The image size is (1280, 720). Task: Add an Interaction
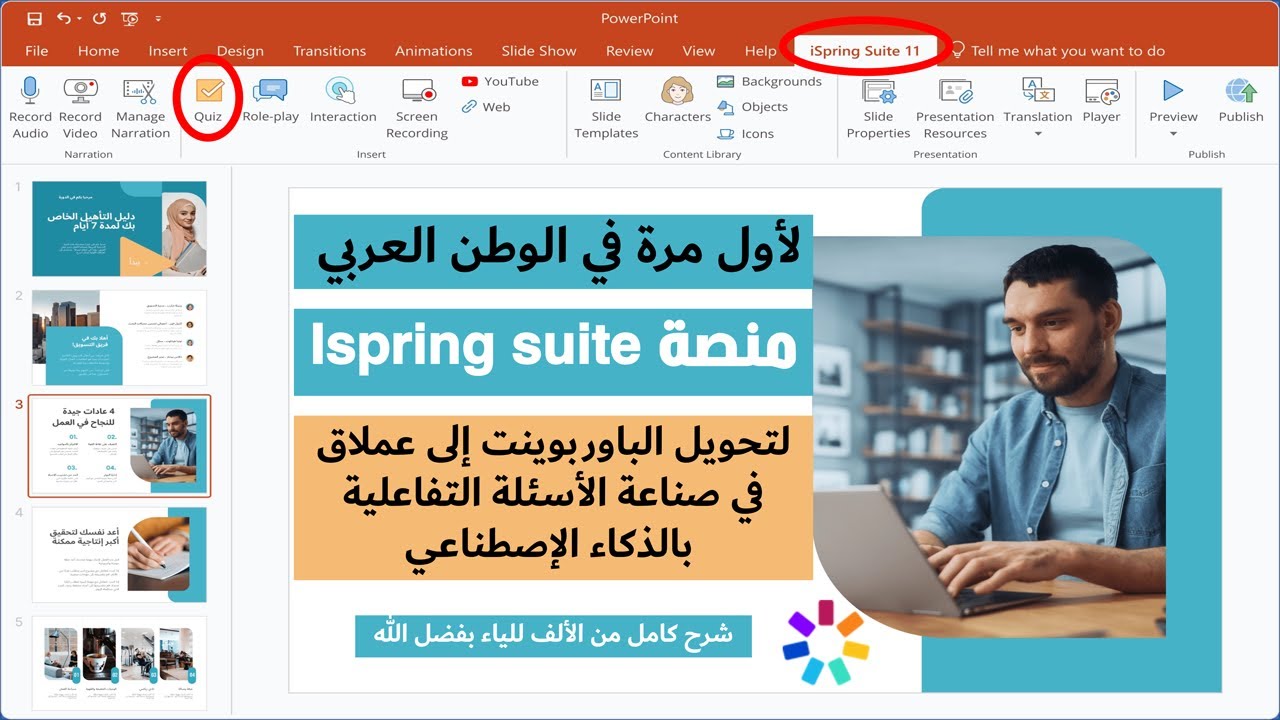coord(342,100)
